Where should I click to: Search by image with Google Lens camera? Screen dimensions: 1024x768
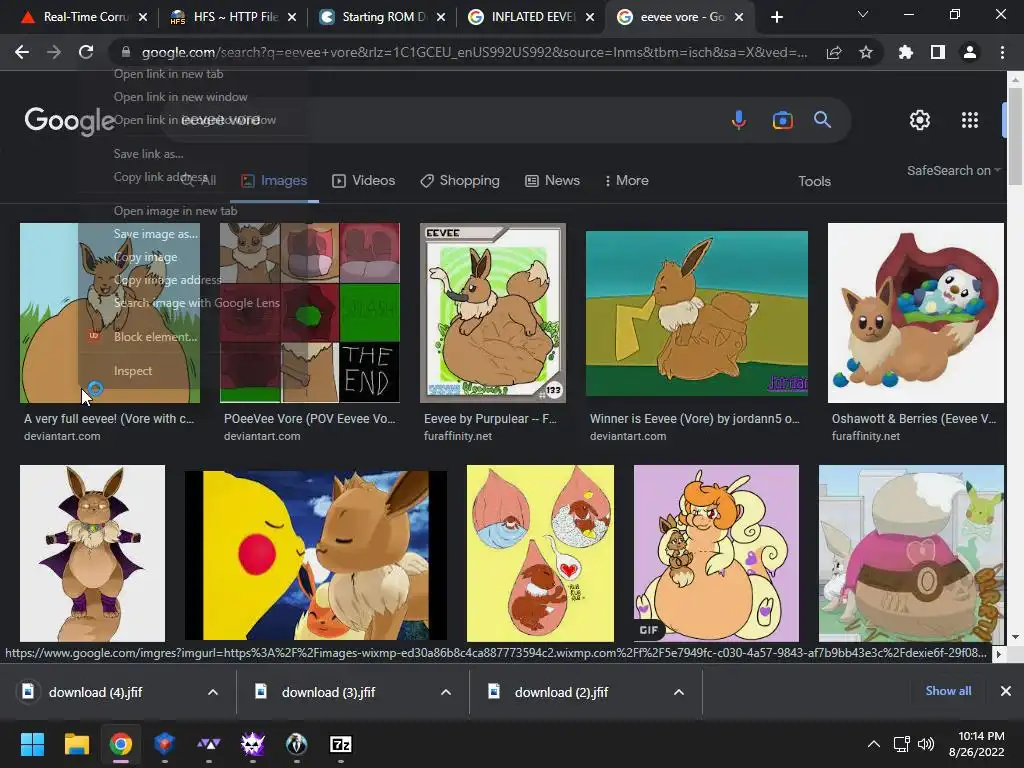(x=782, y=120)
